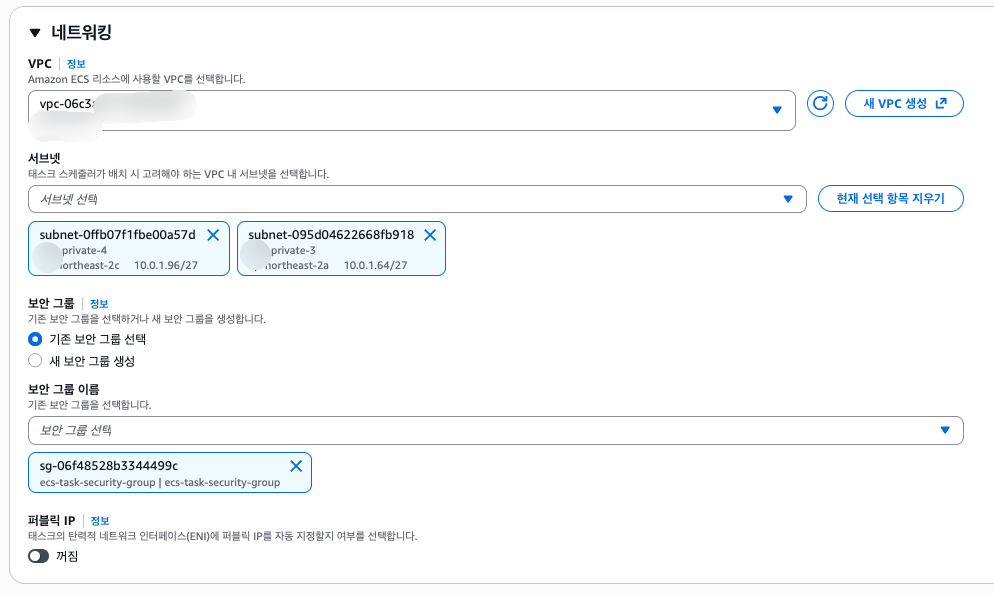994x594 pixels.
Task: Click the refresh VPC list icon
Action: click(x=820, y=104)
